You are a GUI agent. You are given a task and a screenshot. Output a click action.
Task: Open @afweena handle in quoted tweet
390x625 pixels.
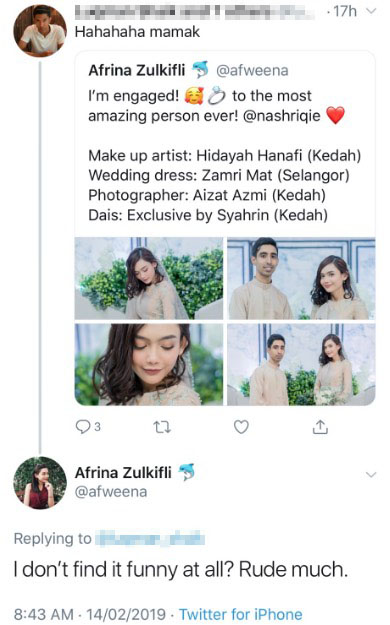(252, 71)
